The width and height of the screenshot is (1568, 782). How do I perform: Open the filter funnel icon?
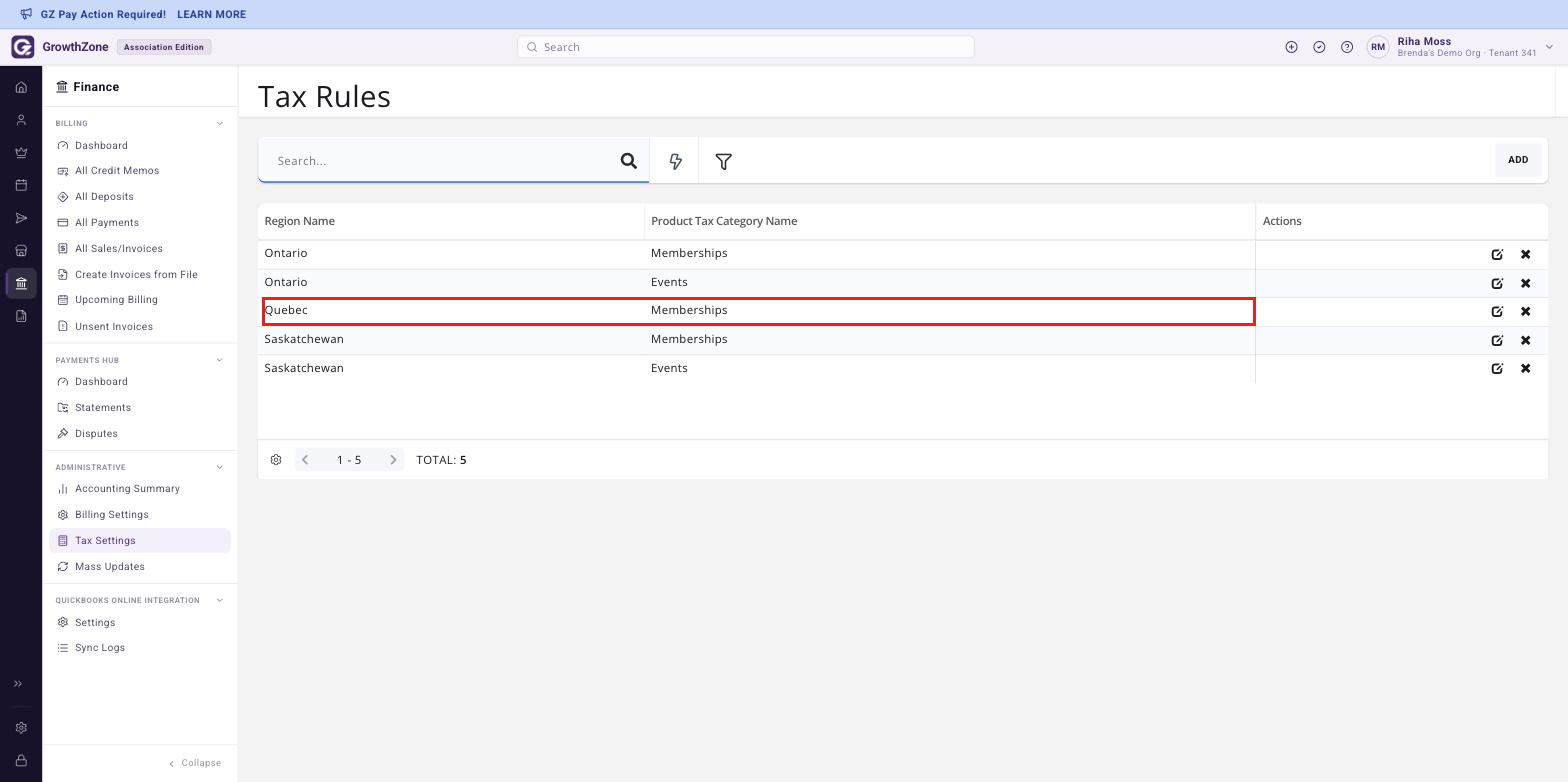[723, 161]
